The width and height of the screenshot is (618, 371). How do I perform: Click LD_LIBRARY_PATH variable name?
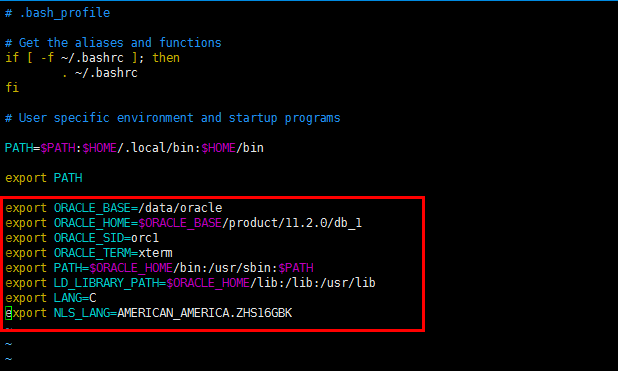pyautogui.click(x=106, y=283)
